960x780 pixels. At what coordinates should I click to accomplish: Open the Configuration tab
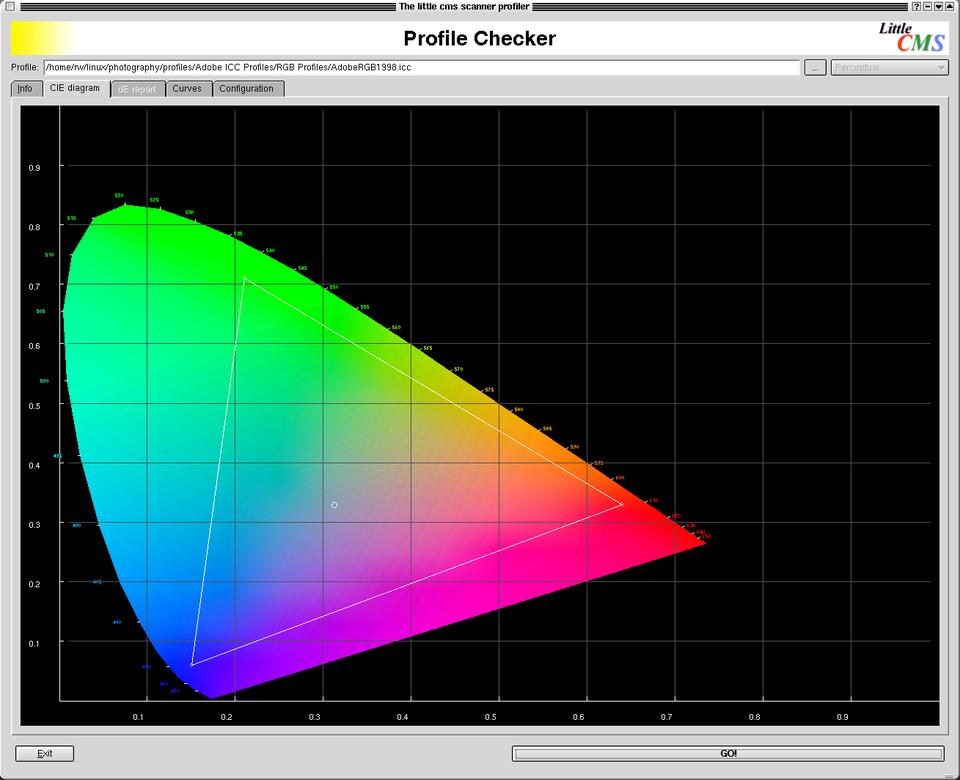(247, 89)
